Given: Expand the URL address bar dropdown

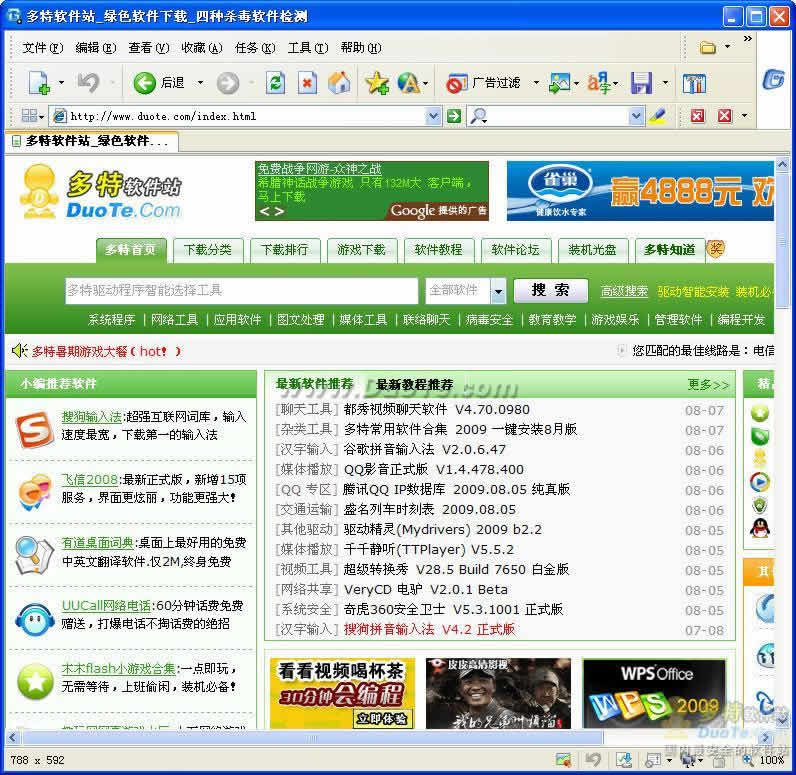Looking at the screenshot, I should [x=433, y=116].
